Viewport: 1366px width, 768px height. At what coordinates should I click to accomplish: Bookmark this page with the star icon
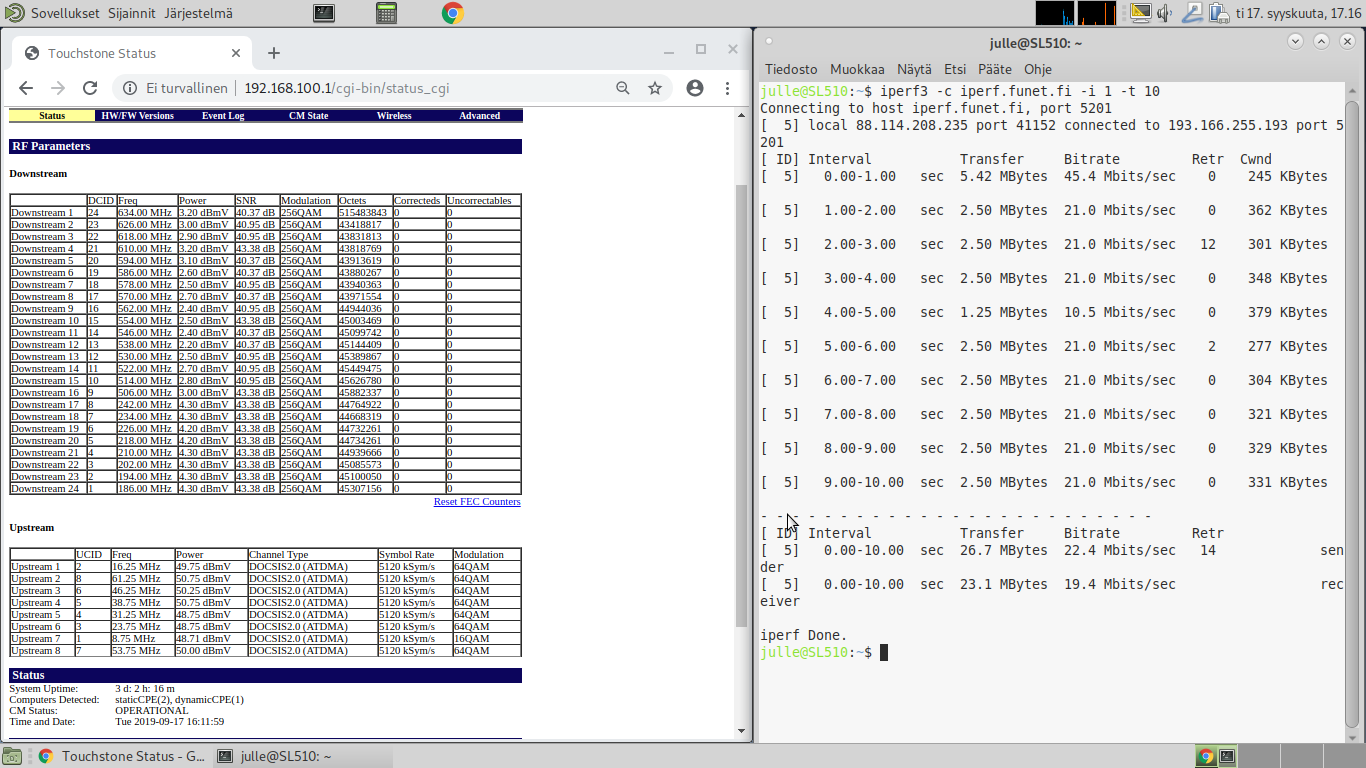(655, 88)
